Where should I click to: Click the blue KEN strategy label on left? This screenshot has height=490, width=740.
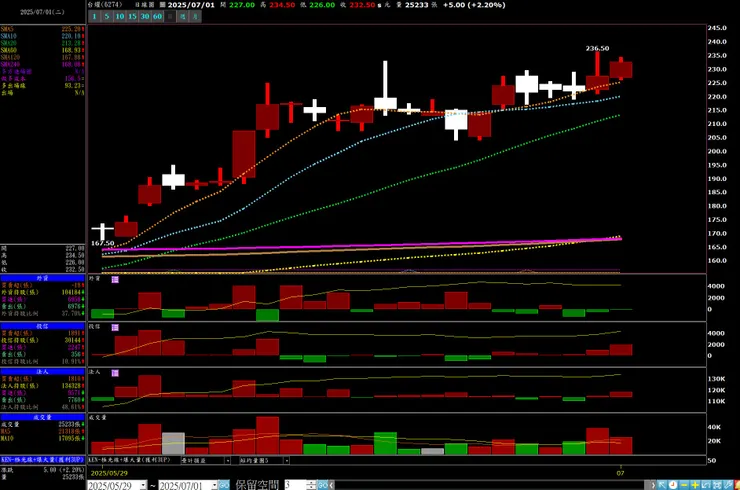coord(42,459)
